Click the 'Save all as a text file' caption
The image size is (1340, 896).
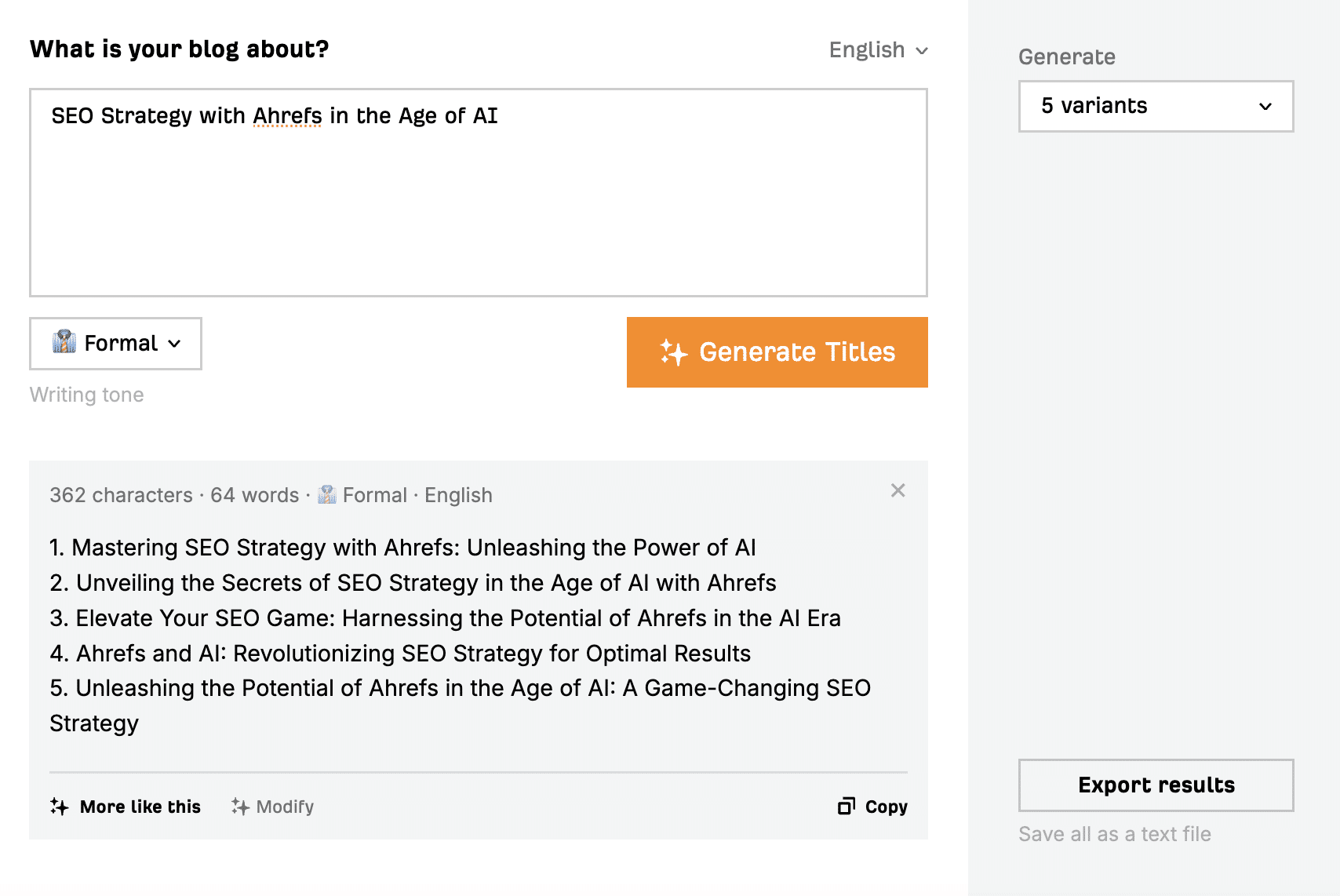click(x=1115, y=834)
